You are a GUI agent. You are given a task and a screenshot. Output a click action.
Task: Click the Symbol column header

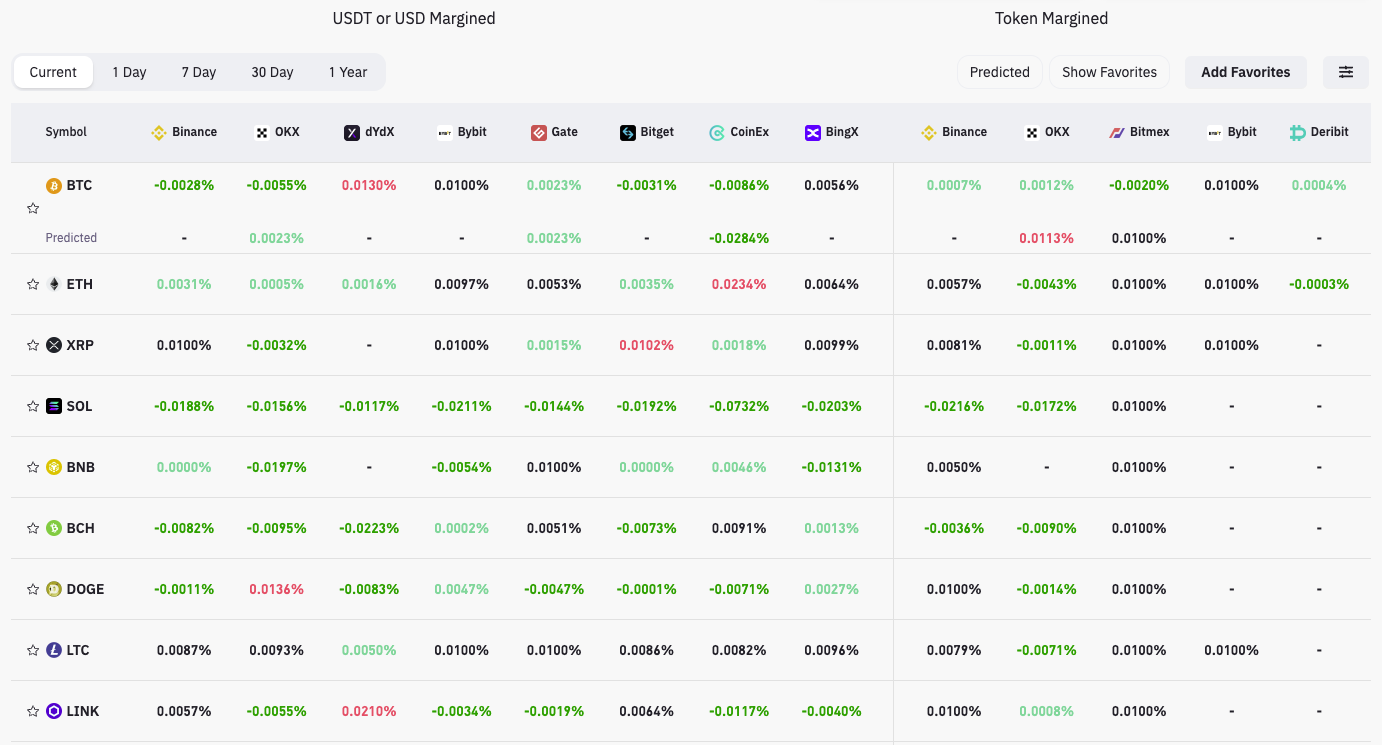click(x=66, y=132)
